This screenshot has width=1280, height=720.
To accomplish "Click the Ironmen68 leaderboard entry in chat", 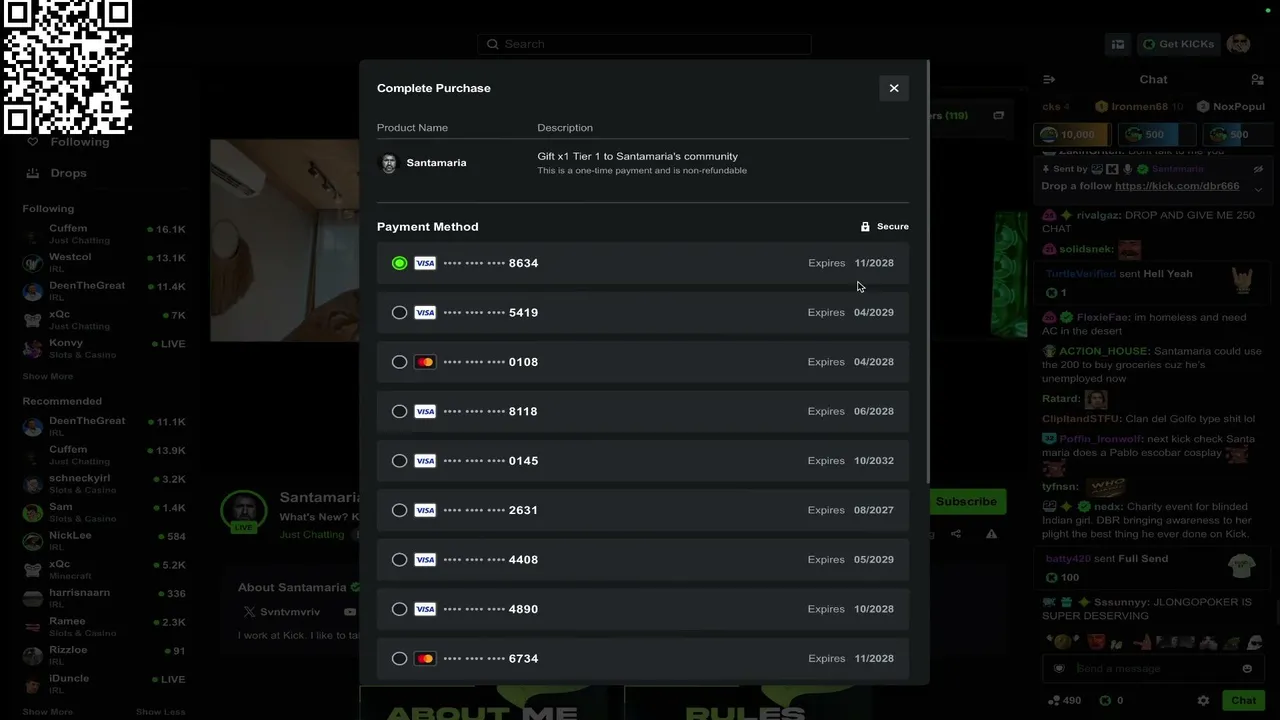I will (x=1138, y=107).
